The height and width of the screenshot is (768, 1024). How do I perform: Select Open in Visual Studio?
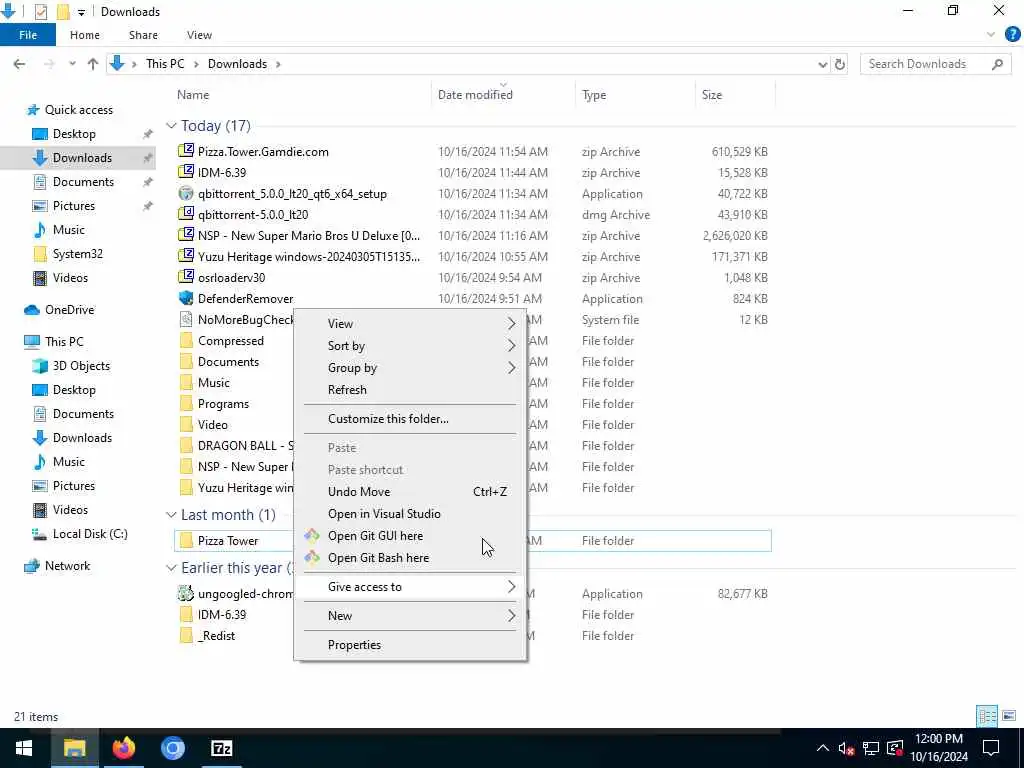[x=410, y=514]
